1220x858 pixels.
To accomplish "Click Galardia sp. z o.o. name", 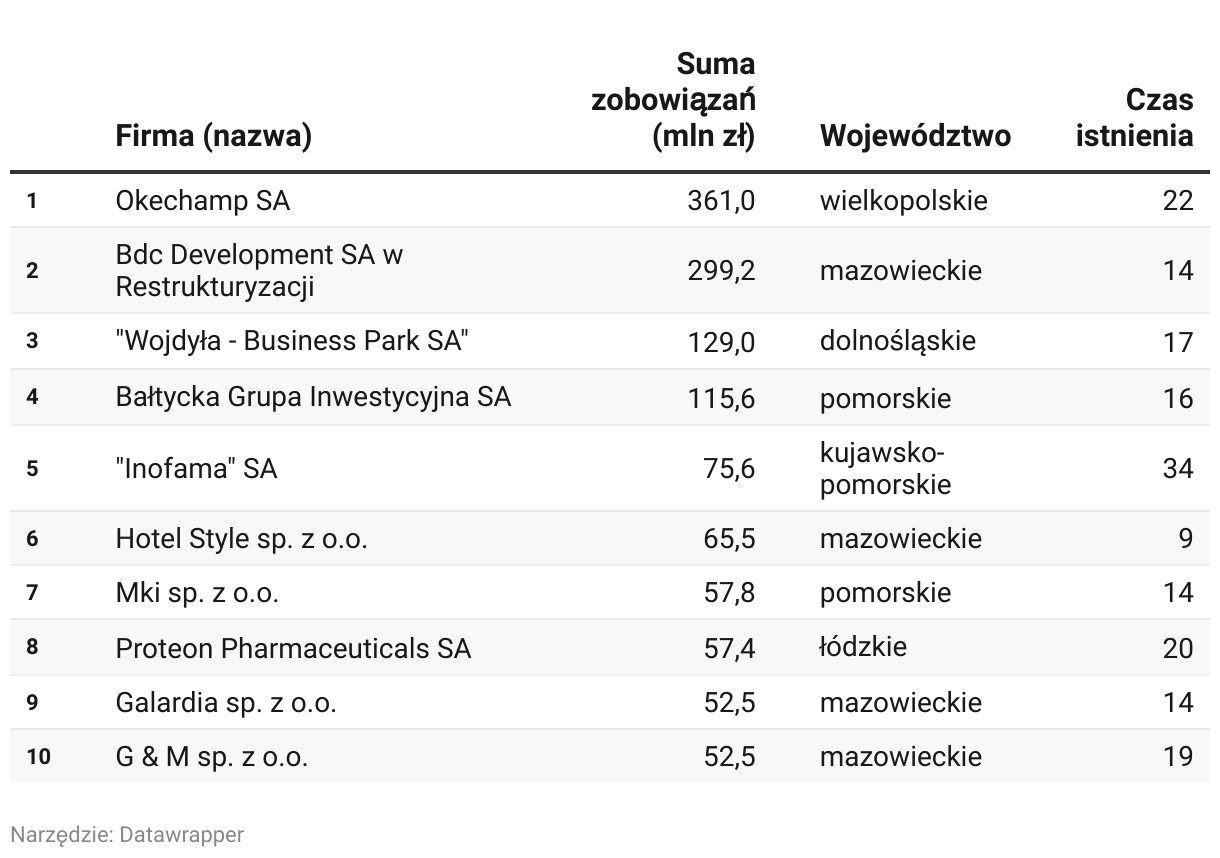I will click(x=226, y=703).
